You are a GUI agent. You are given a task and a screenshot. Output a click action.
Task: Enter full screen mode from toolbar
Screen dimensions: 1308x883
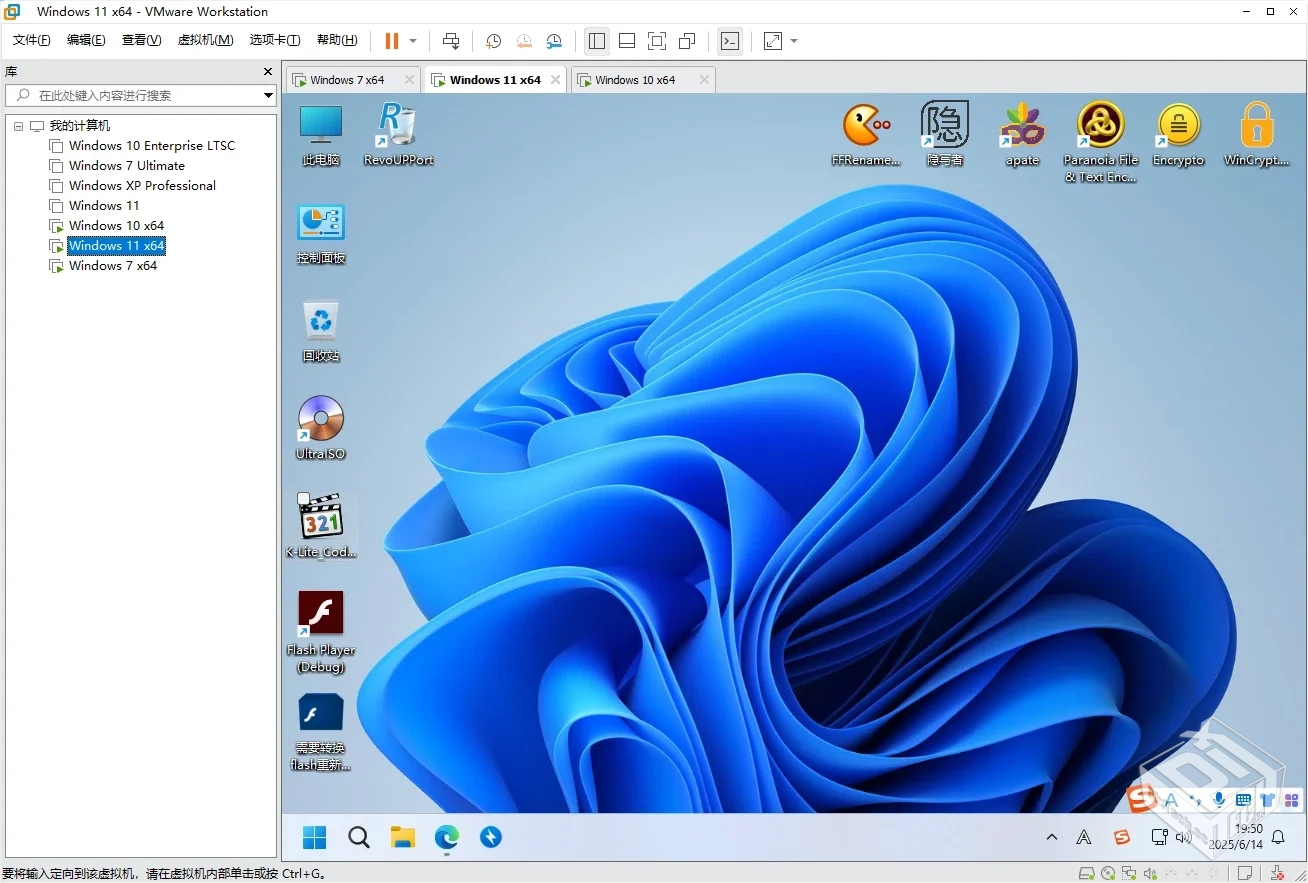coord(657,41)
